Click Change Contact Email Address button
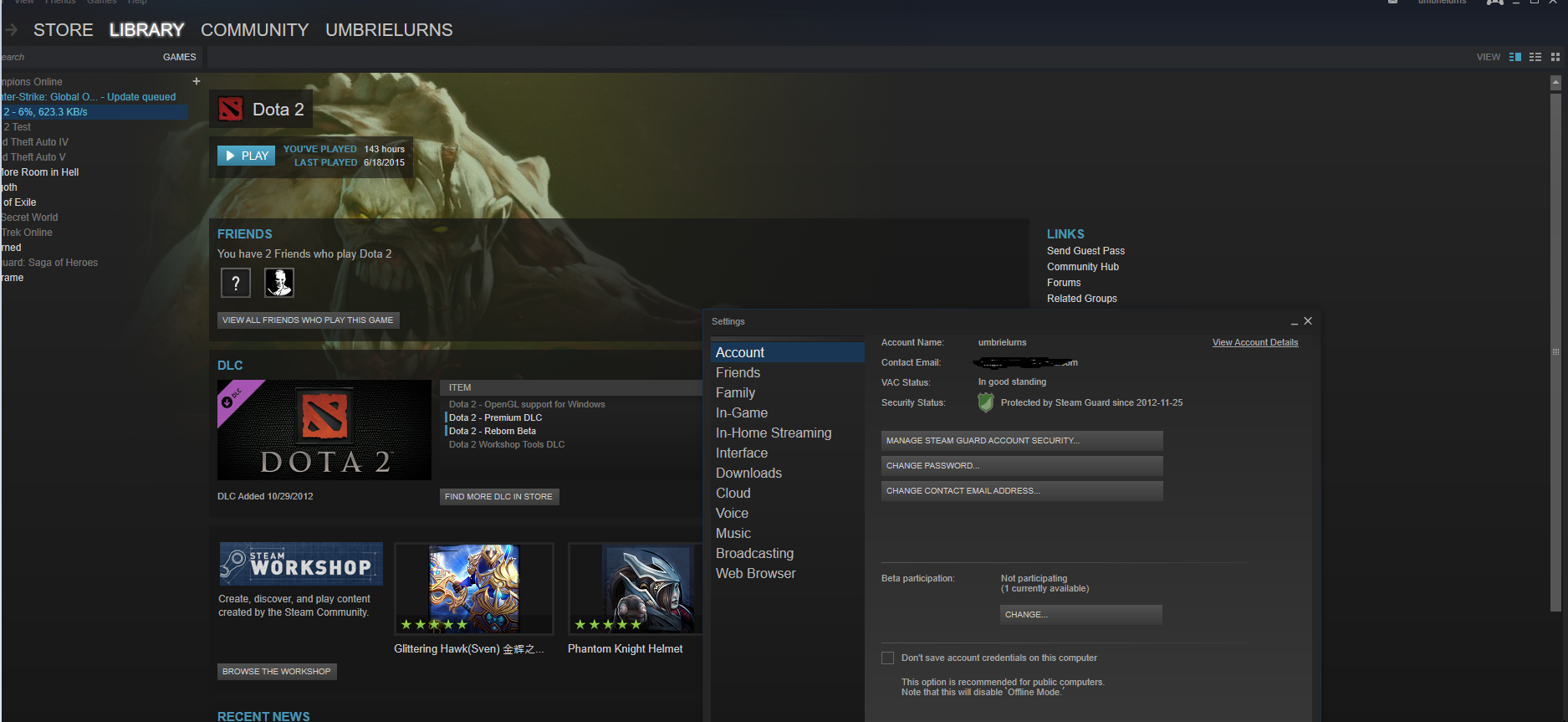Image resolution: width=1568 pixels, height=722 pixels. point(1022,491)
